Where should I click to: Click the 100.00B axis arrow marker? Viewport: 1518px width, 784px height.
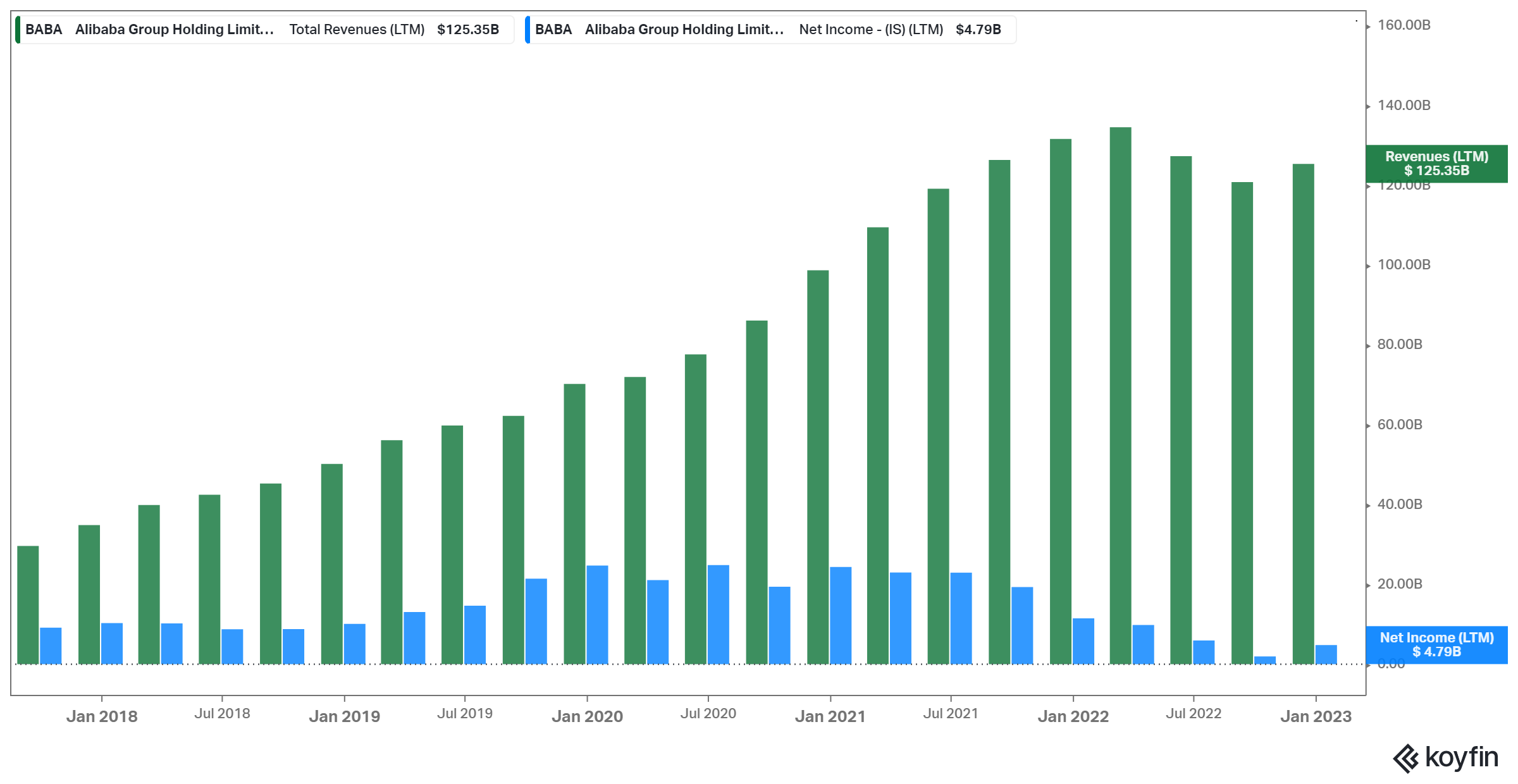tap(1367, 265)
